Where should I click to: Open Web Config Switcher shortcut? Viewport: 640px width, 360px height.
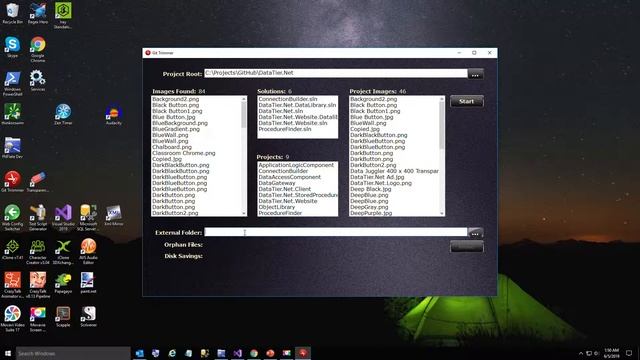click(x=12, y=218)
